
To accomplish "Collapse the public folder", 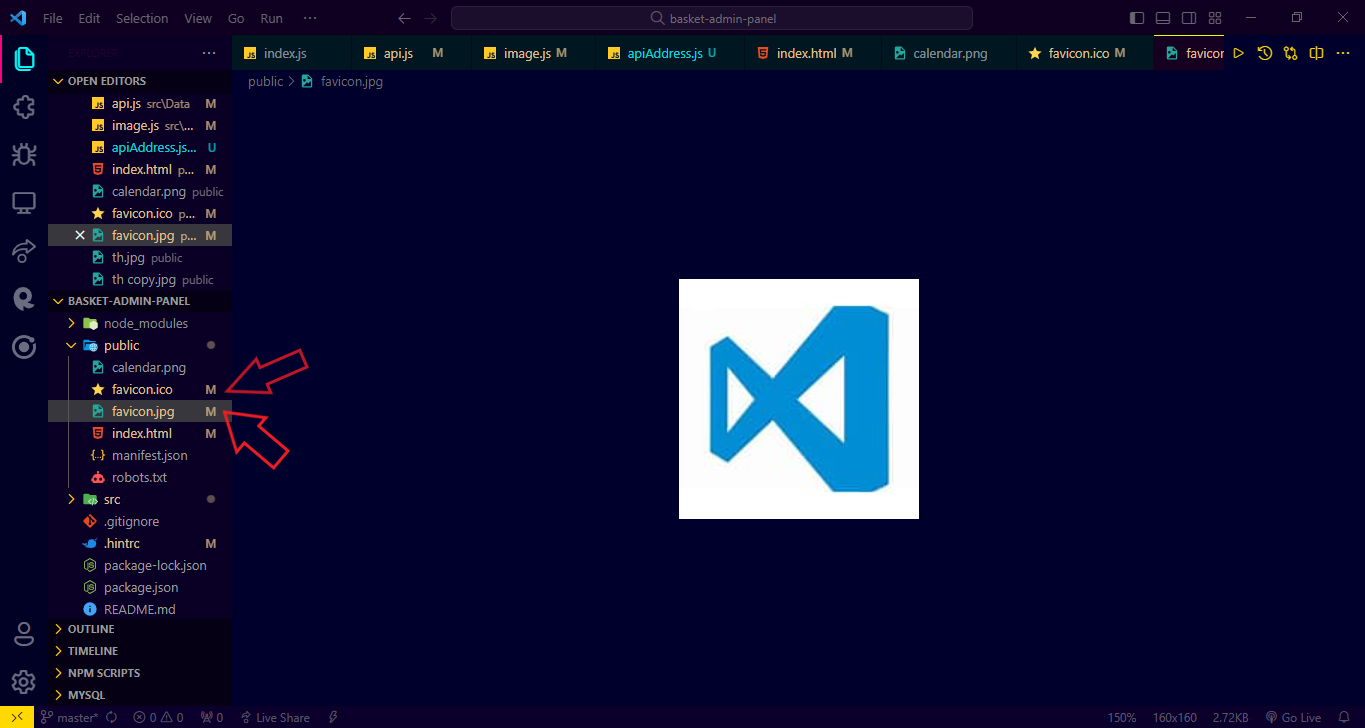I will pyautogui.click(x=140, y=345).
